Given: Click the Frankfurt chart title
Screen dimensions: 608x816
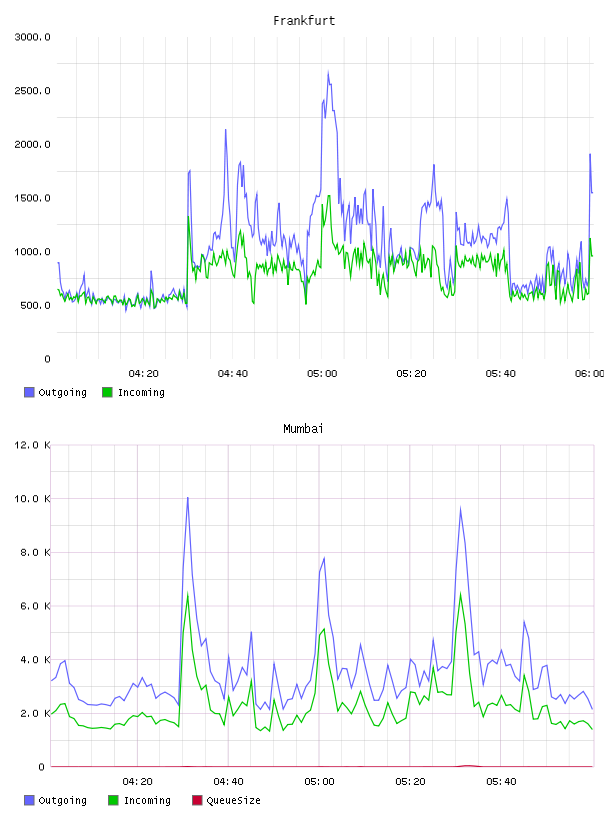Looking at the screenshot, I should pyautogui.click(x=304, y=21).
